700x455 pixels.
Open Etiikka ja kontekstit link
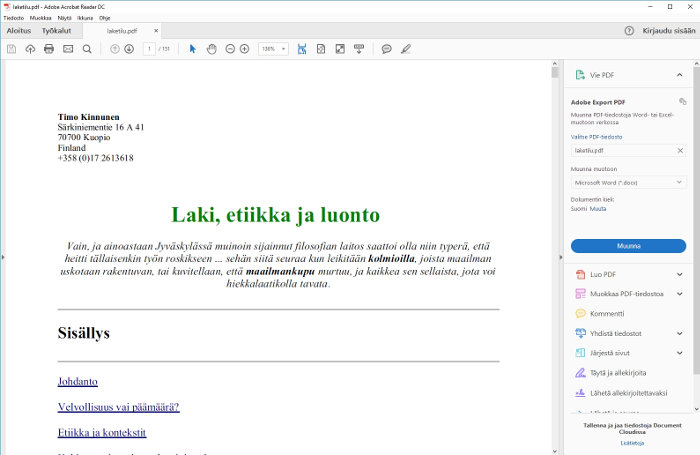tap(102, 433)
